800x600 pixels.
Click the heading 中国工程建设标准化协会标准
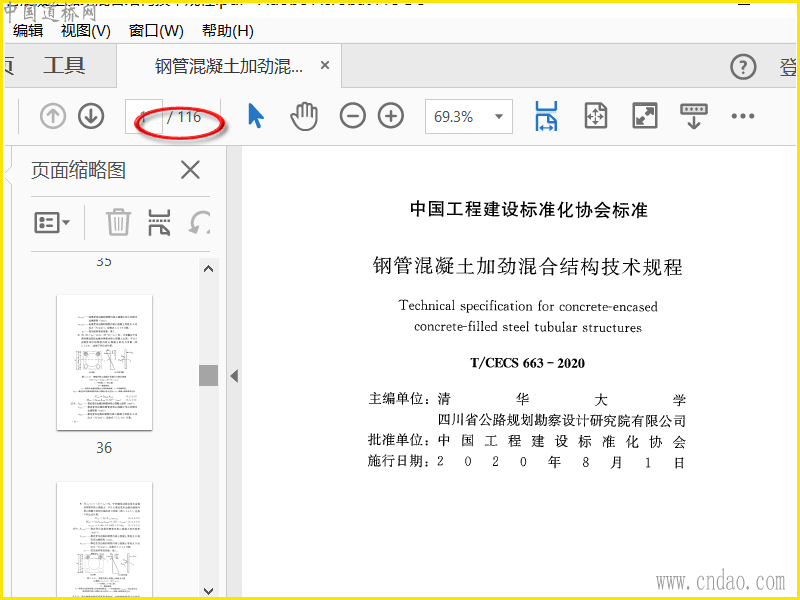coord(529,210)
